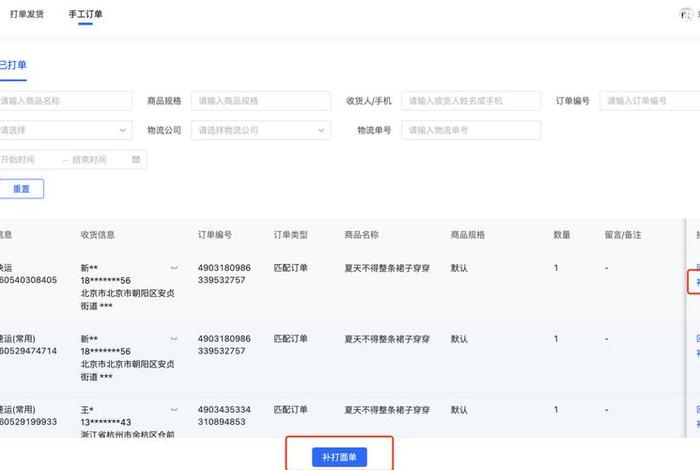Click the 补打面单 button
700x470 pixels.
339,457
